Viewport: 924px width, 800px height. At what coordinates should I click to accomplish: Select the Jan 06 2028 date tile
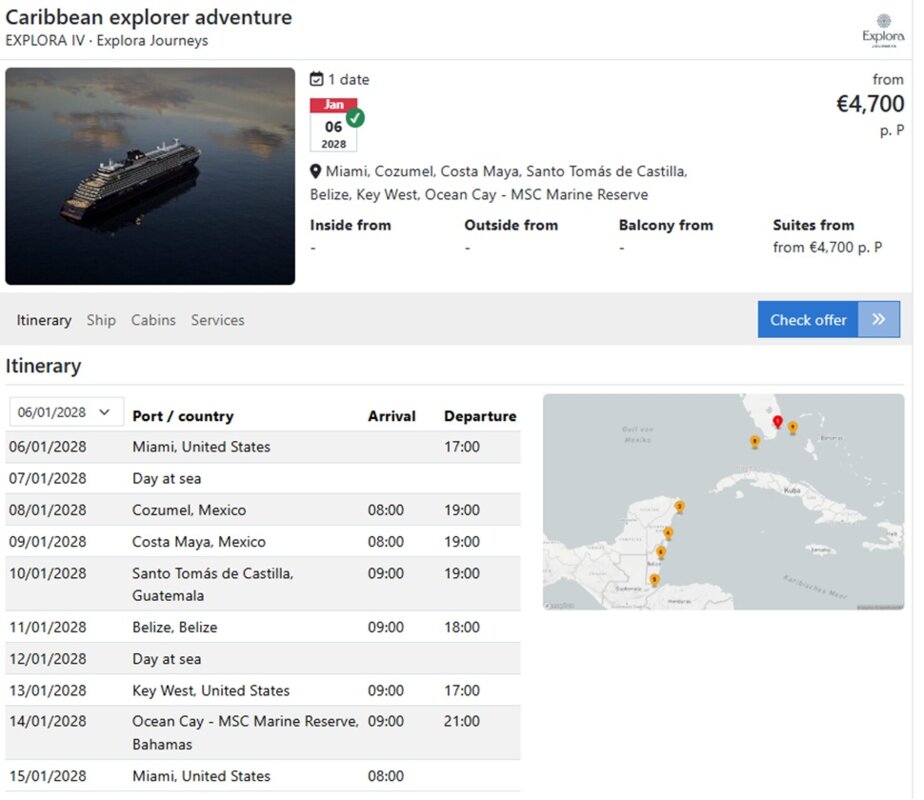(334, 125)
